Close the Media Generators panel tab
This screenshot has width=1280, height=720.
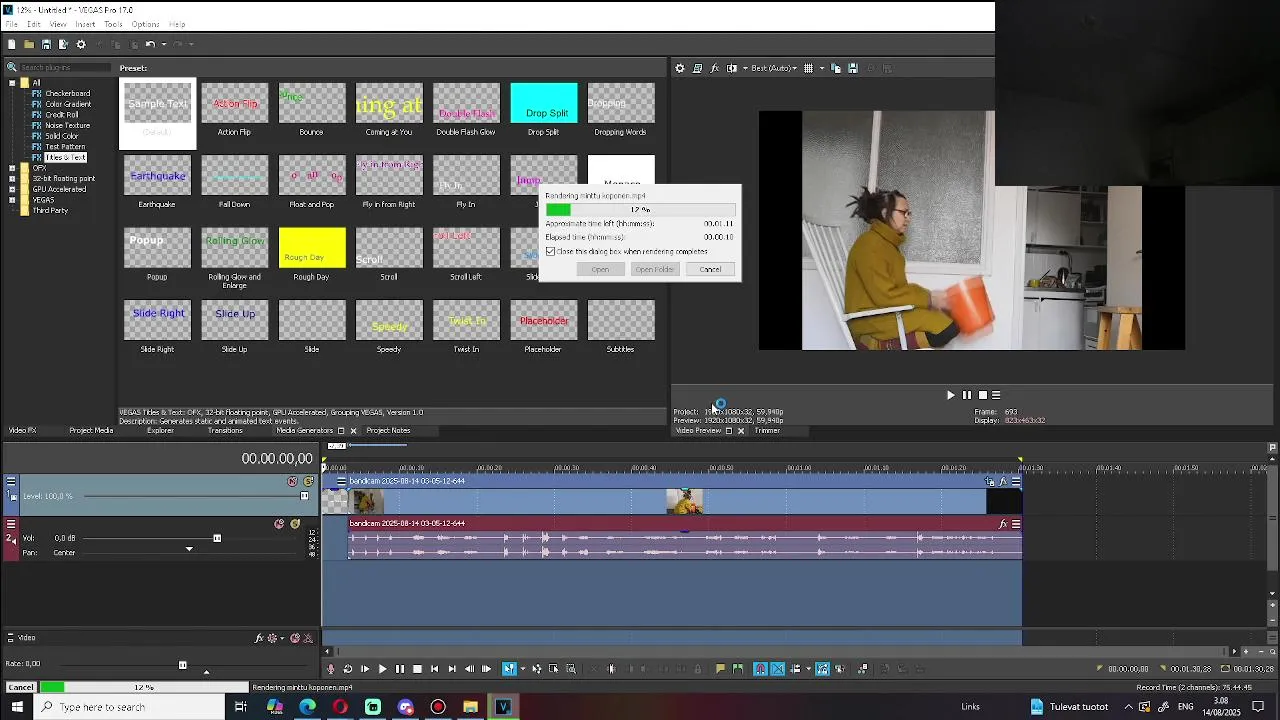[x=353, y=431]
